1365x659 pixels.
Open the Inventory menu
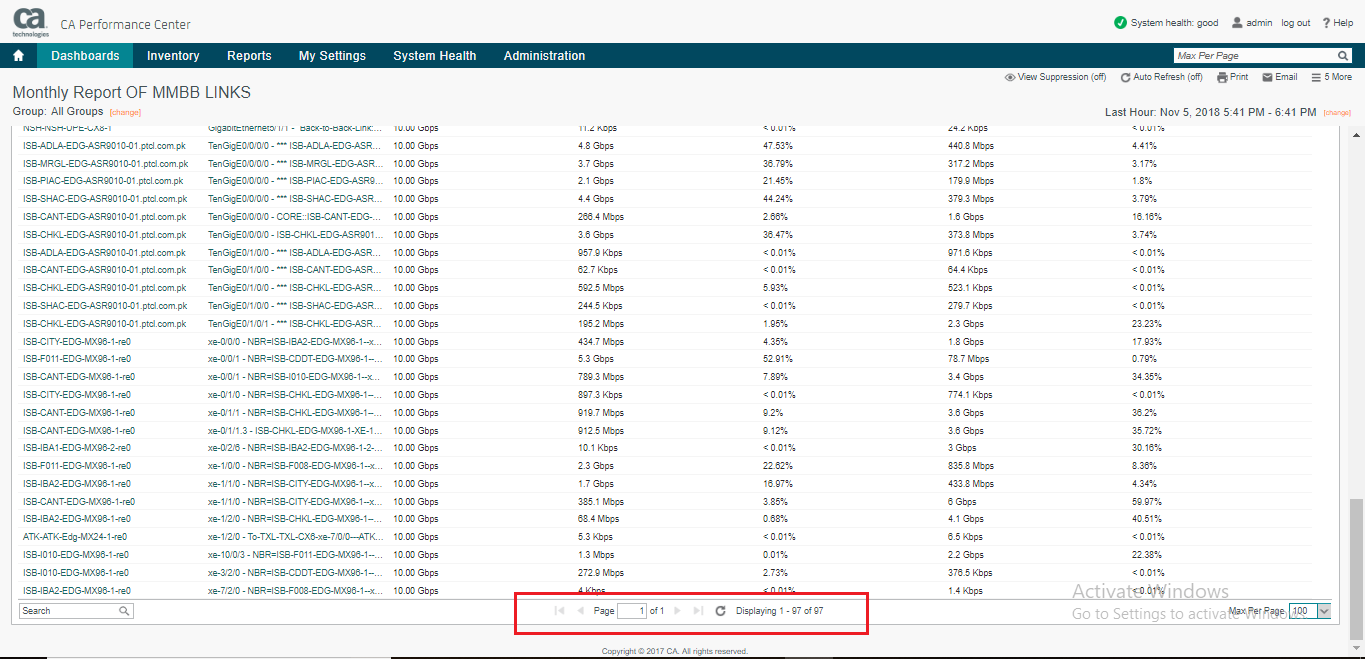coord(173,56)
